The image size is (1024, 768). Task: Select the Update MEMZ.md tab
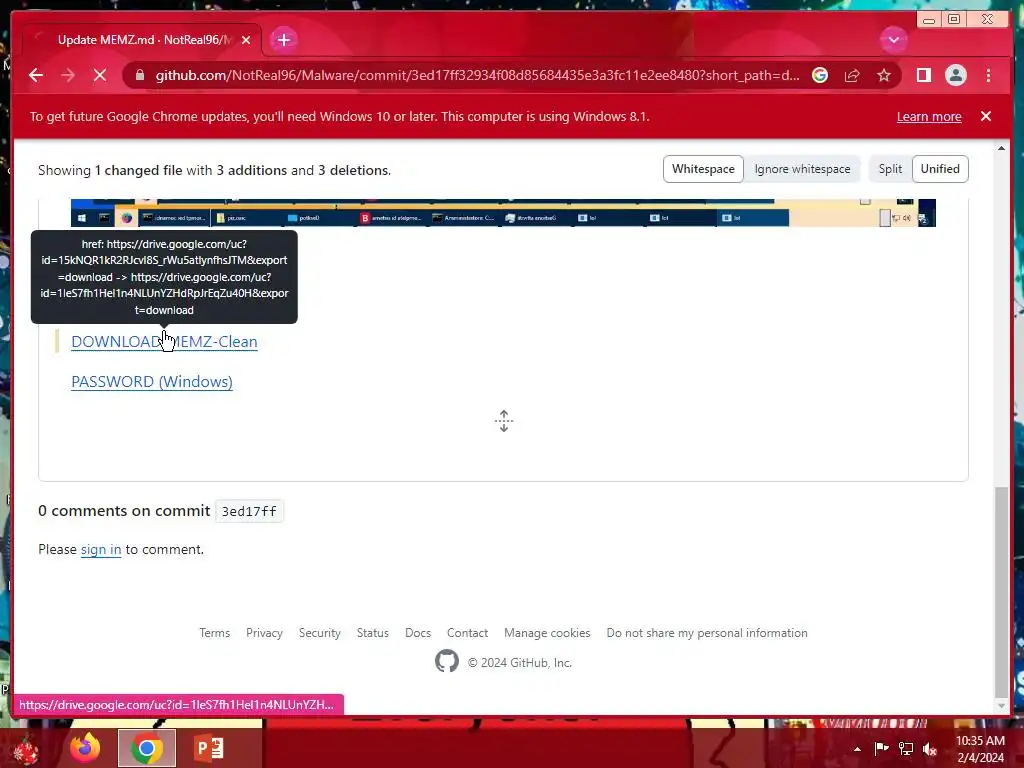(x=142, y=40)
